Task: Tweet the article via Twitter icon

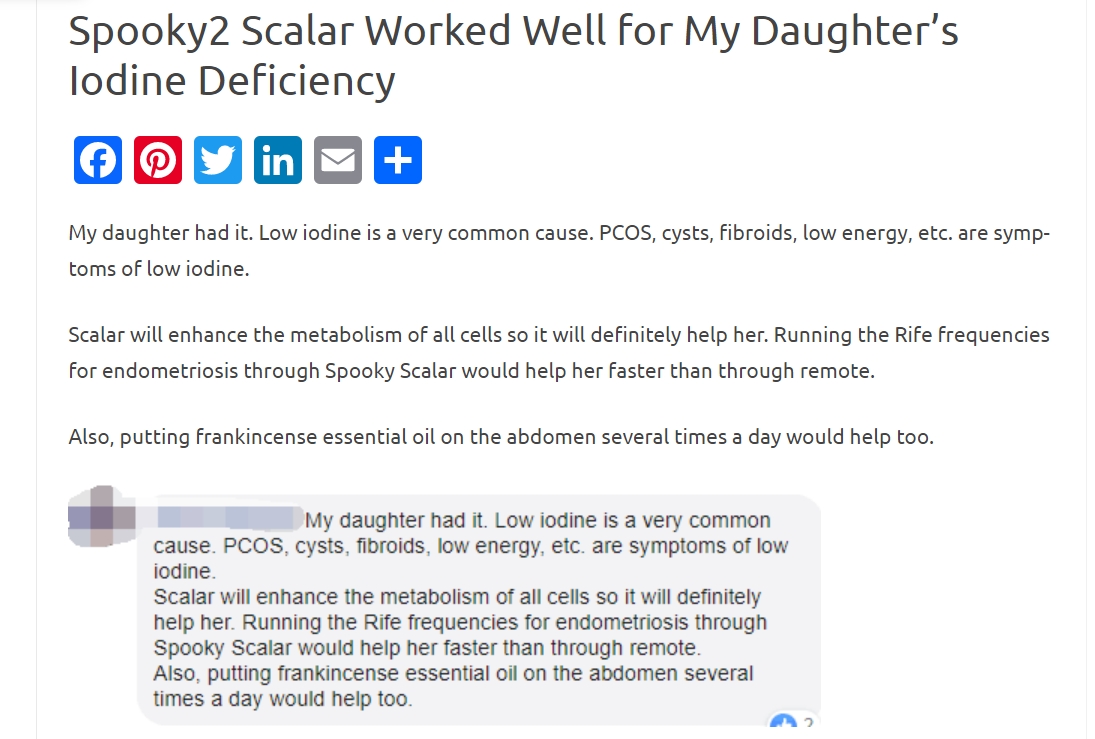Action: click(218, 160)
